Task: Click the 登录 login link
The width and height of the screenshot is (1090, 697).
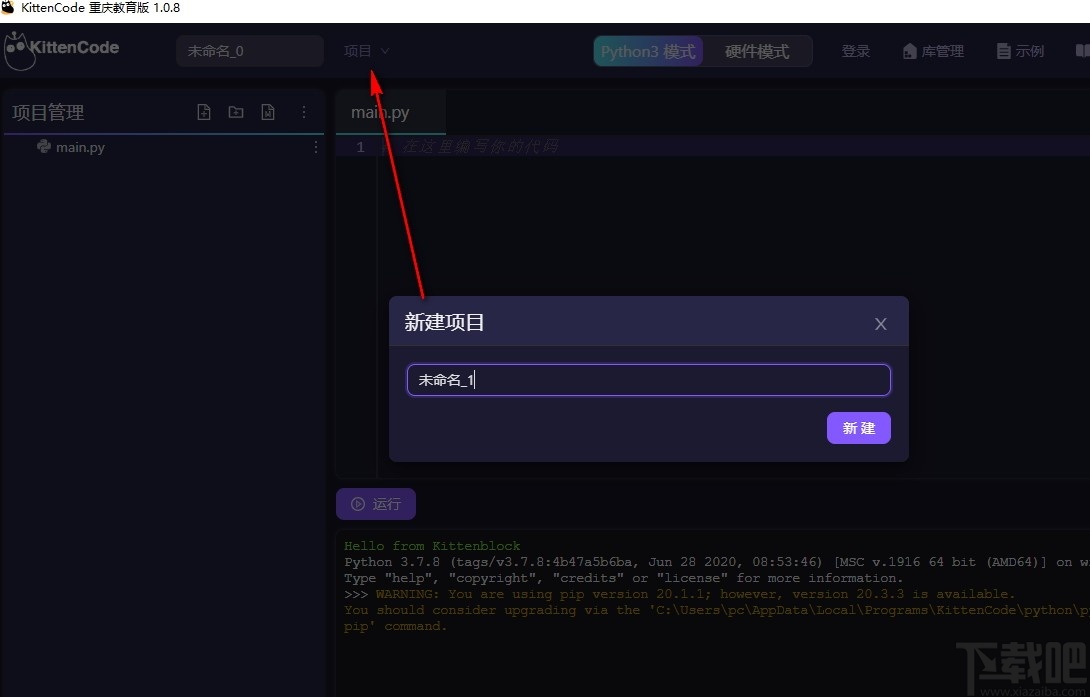Action: tap(856, 50)
